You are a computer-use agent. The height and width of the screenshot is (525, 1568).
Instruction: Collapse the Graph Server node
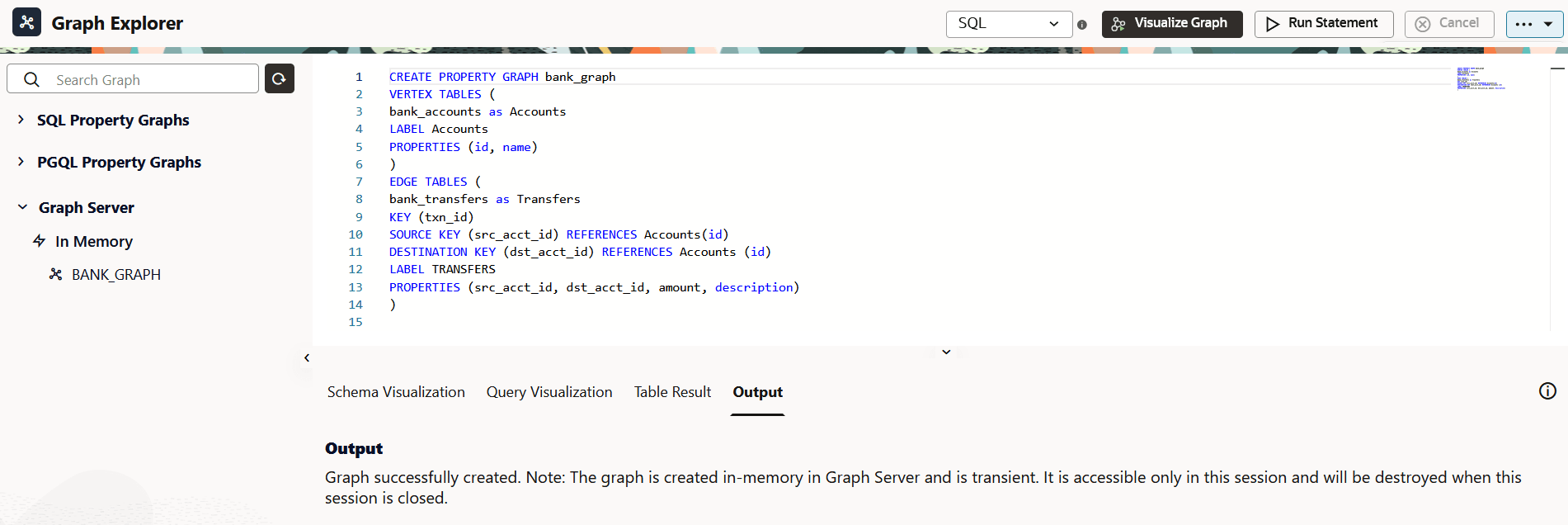22,207
